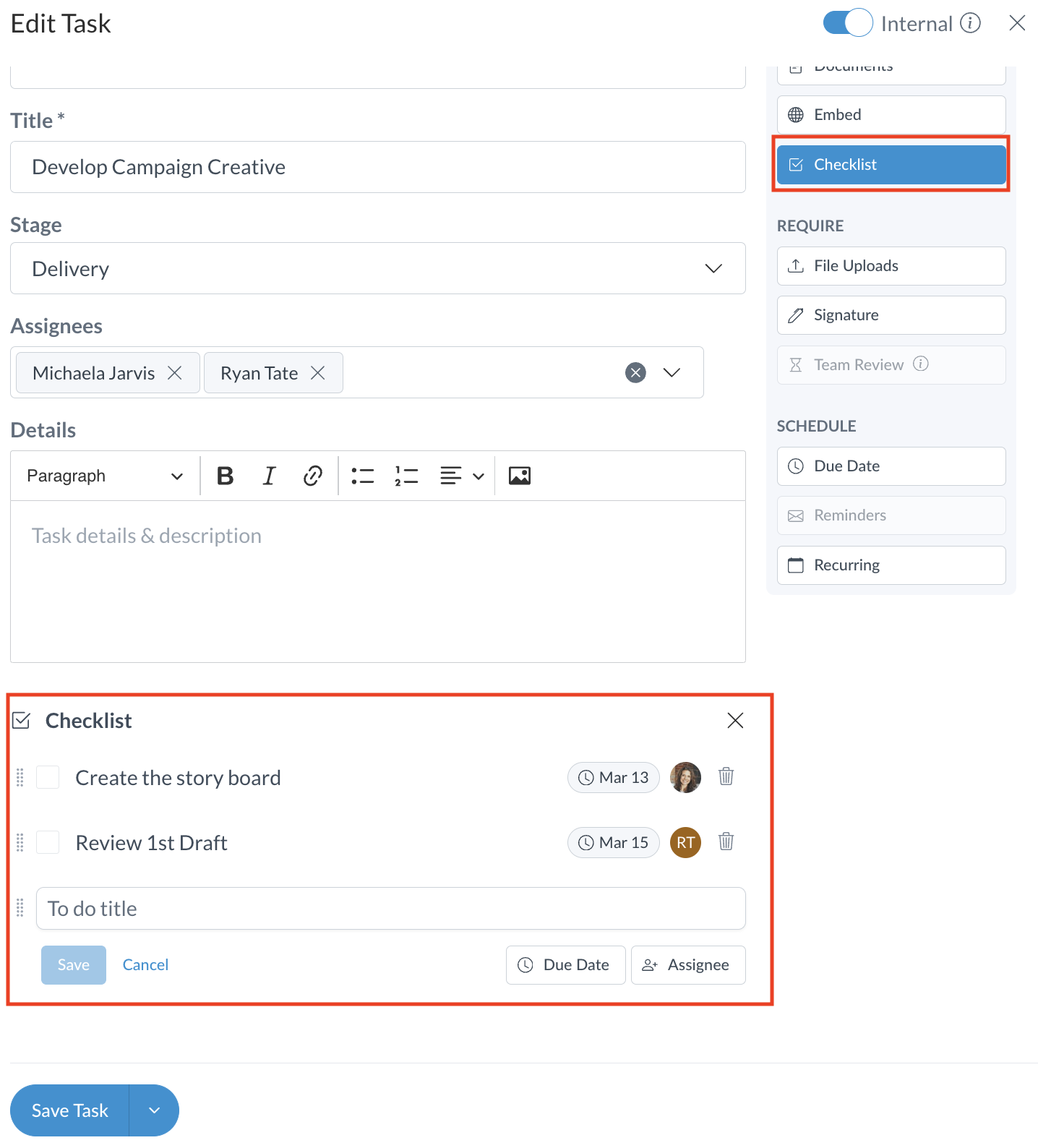Remove Michaela Jarvis from assignees
Viewport: 1038px width, 1148px height.
click(x=175, y=373)
